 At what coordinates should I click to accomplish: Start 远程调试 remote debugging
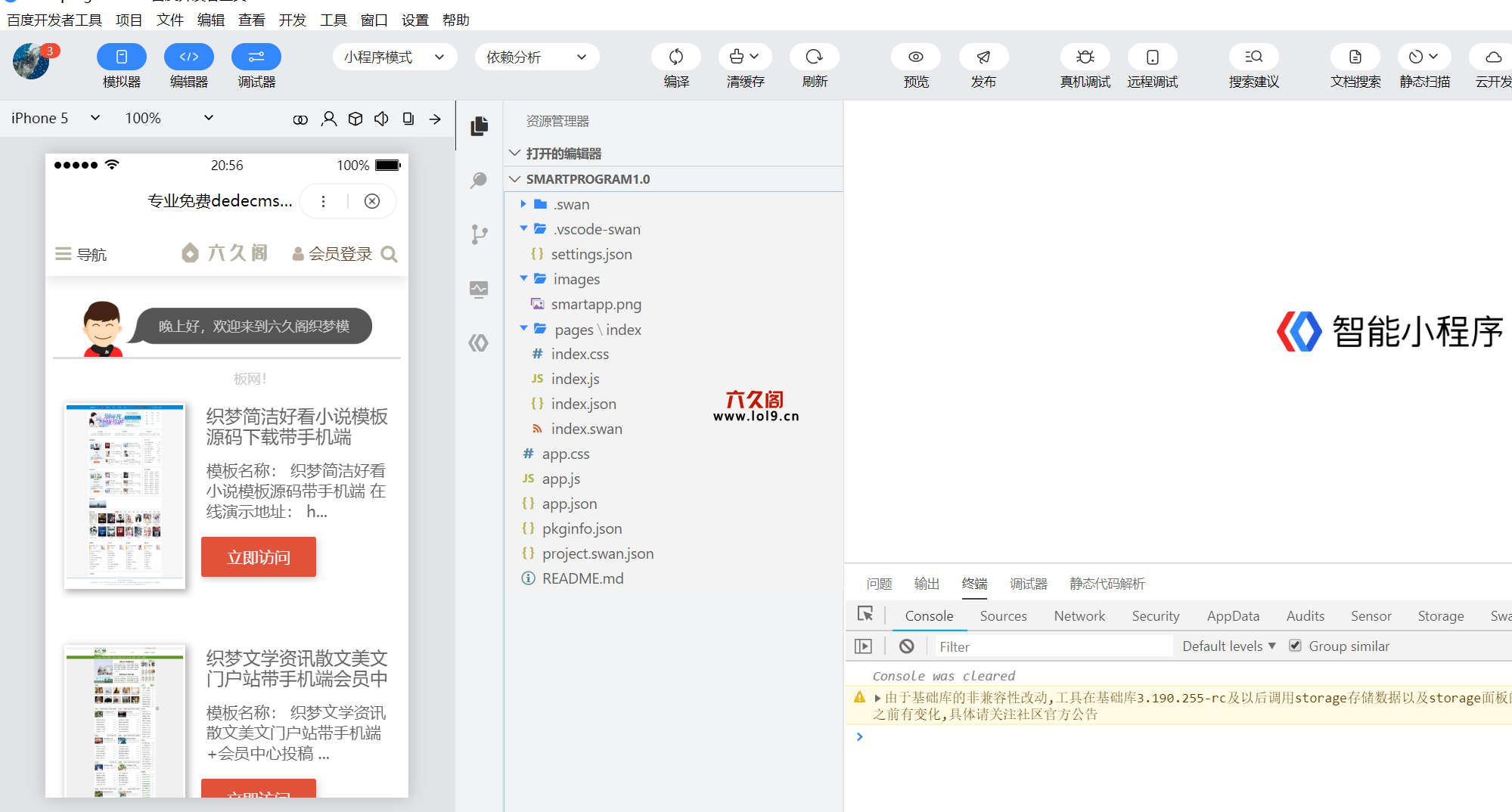[x=1152, y=57]
